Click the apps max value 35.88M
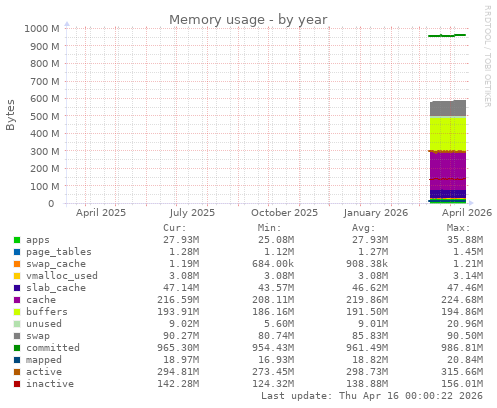The height and width of the screenshot is (408, 497). click(465, 240)
